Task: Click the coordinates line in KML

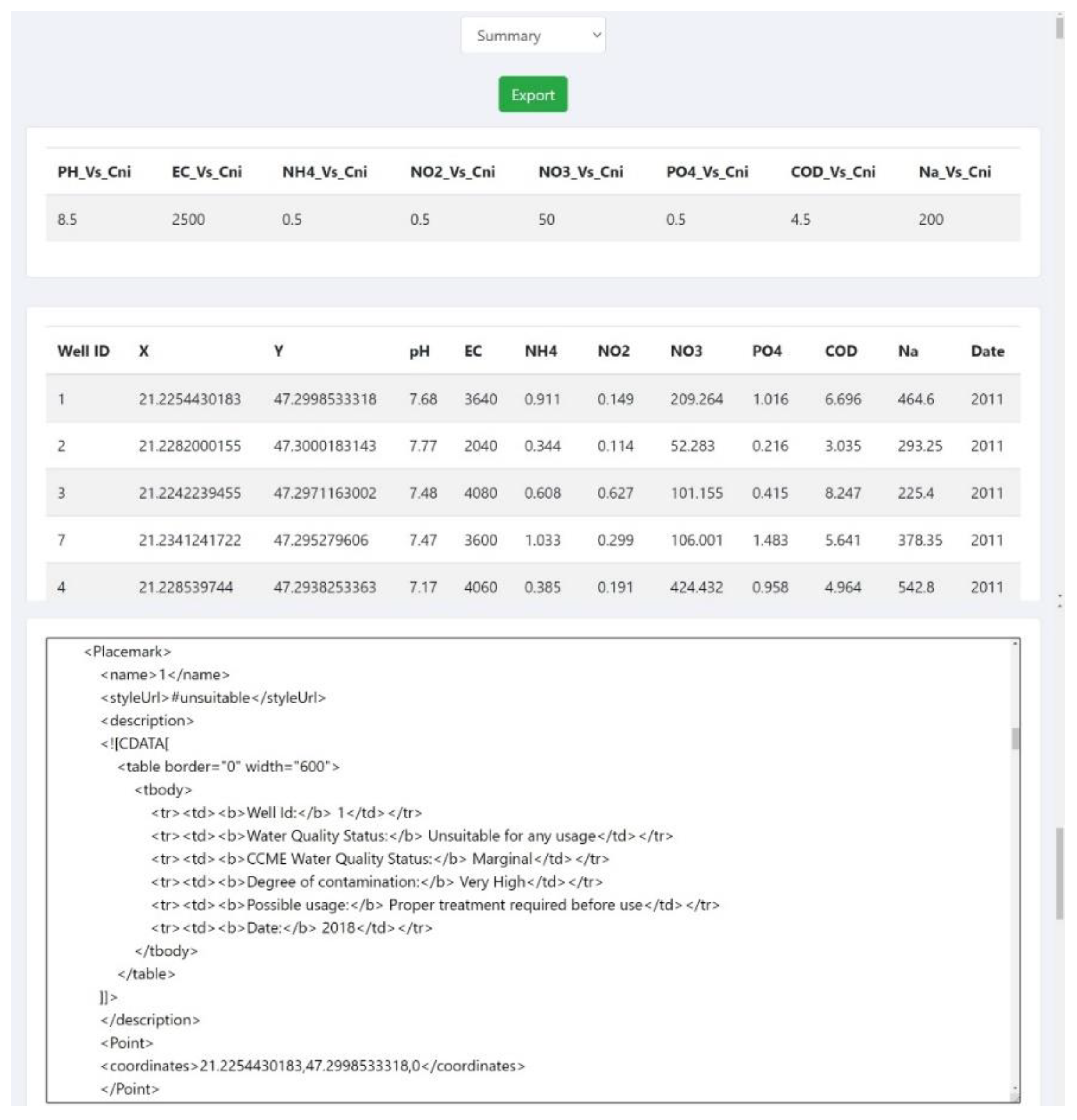Action: (313, 1066)
